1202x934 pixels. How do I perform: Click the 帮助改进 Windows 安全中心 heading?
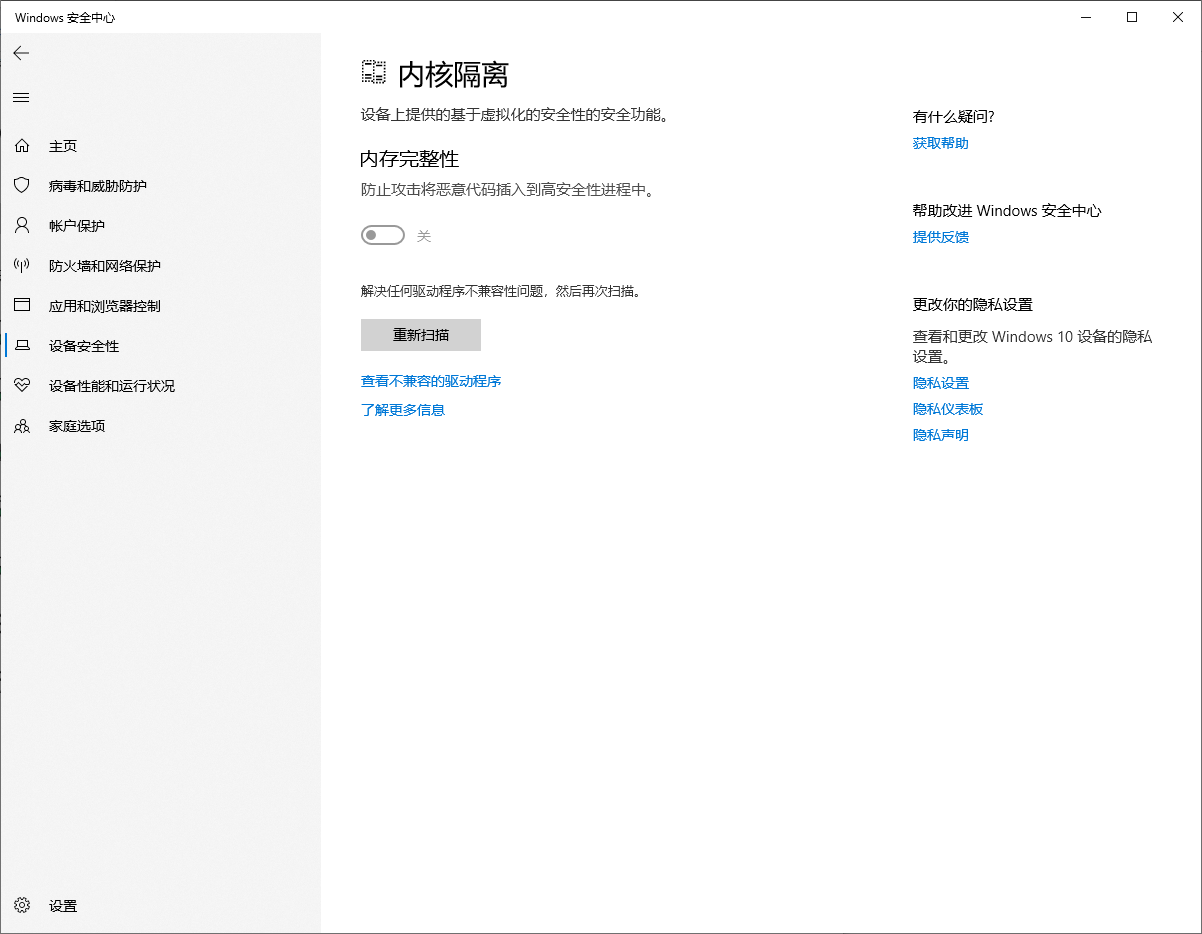1007,211
